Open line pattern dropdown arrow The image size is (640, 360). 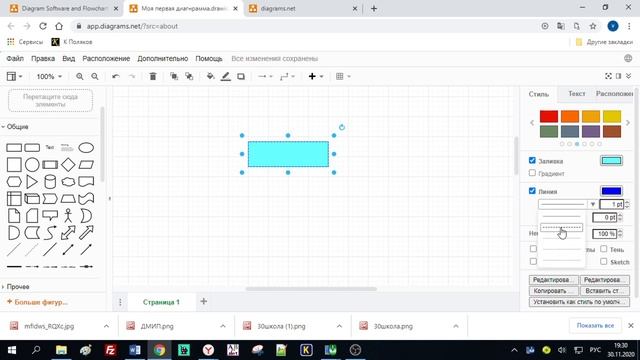click(x=593, y=204)
